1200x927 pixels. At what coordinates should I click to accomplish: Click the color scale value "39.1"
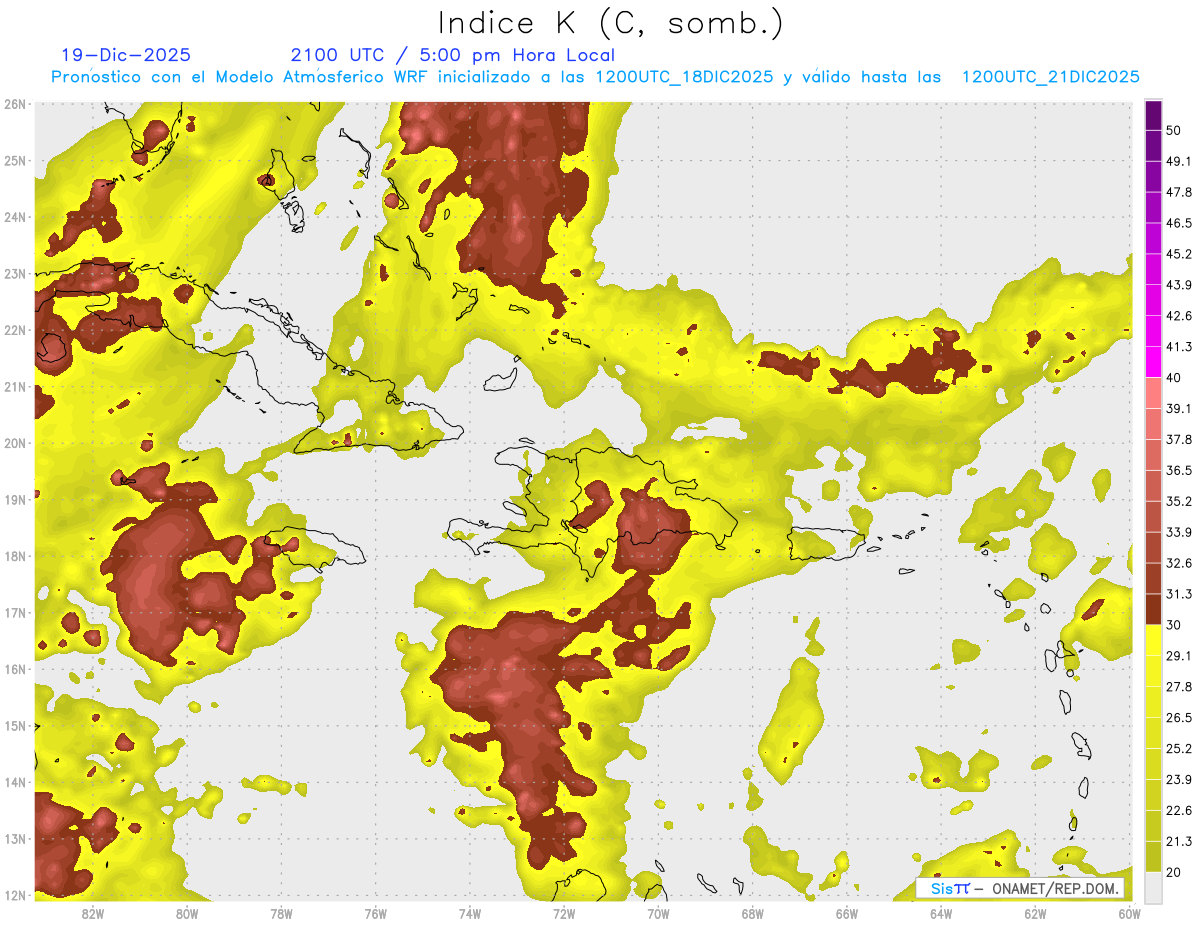[1179, 409]
